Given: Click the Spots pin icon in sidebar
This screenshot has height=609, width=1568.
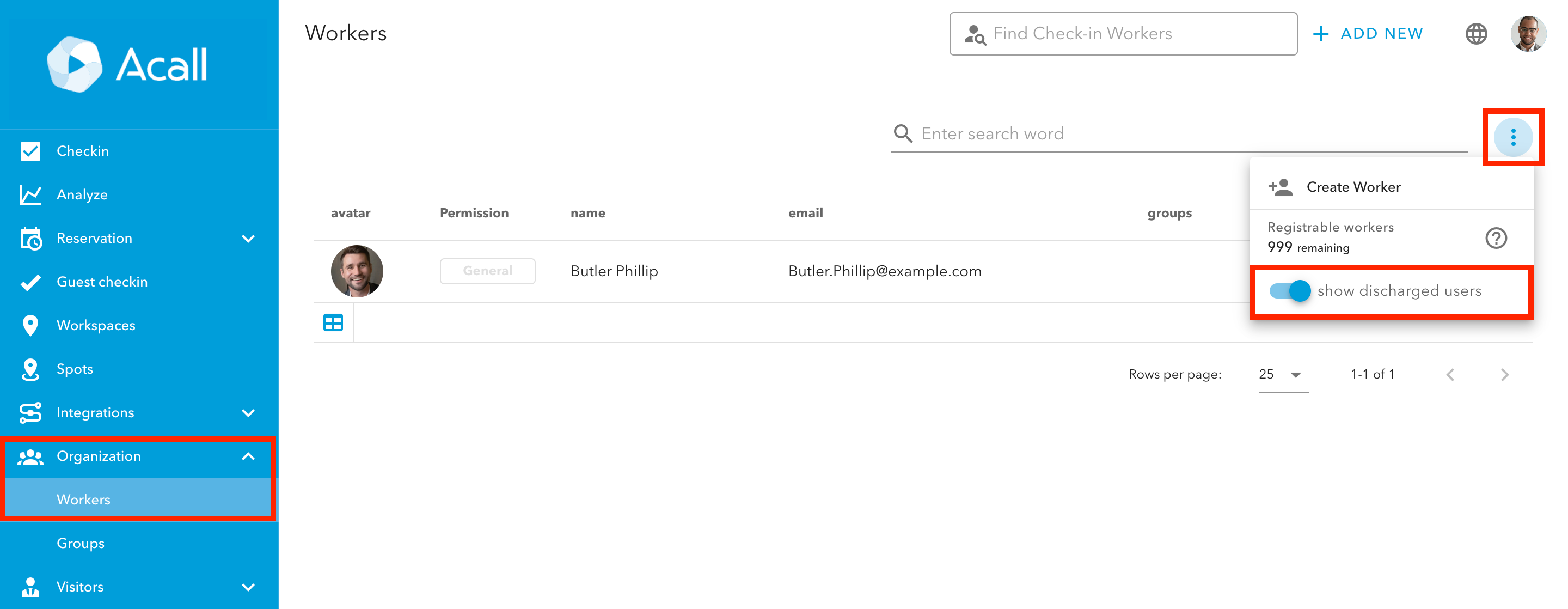Looking at the screenshot, I should coord(30,369).
